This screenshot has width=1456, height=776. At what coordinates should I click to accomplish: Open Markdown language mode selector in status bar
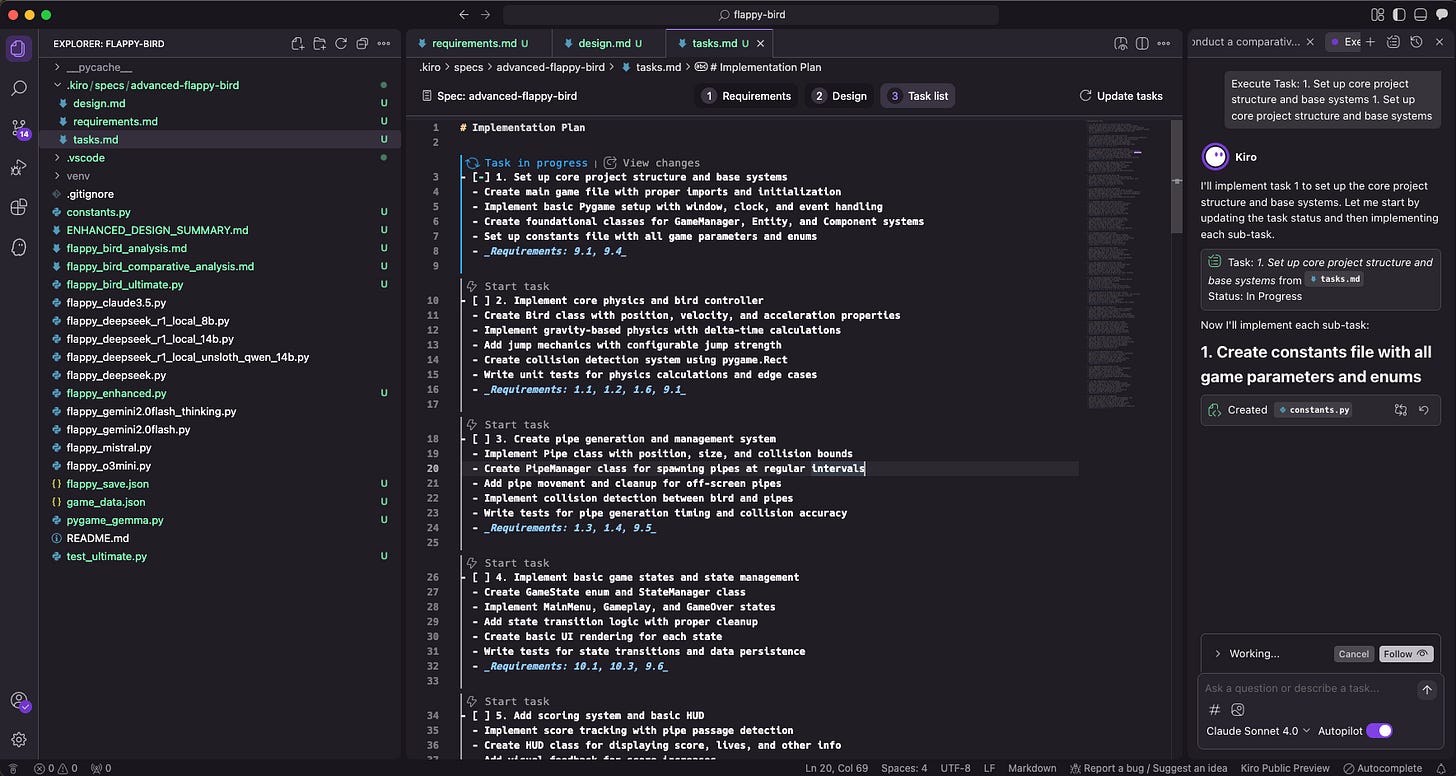tap(1030, 768)
